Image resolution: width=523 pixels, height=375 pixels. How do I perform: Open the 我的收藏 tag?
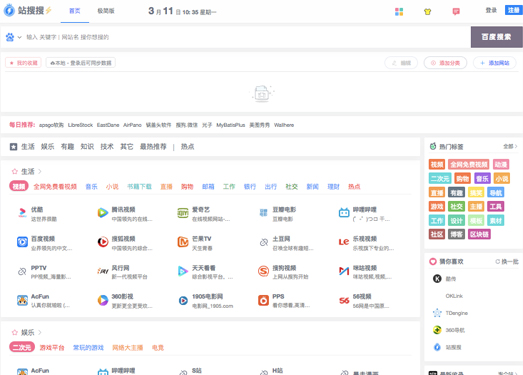[x=23, y=63]
